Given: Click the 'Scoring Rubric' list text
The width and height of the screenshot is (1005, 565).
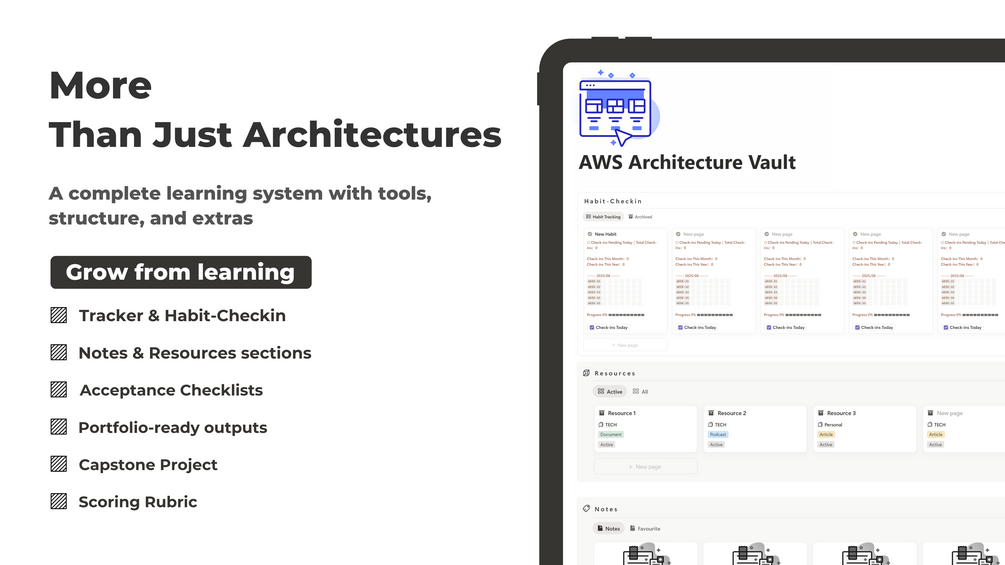Looking at the screenshot, I should (138, 502).
